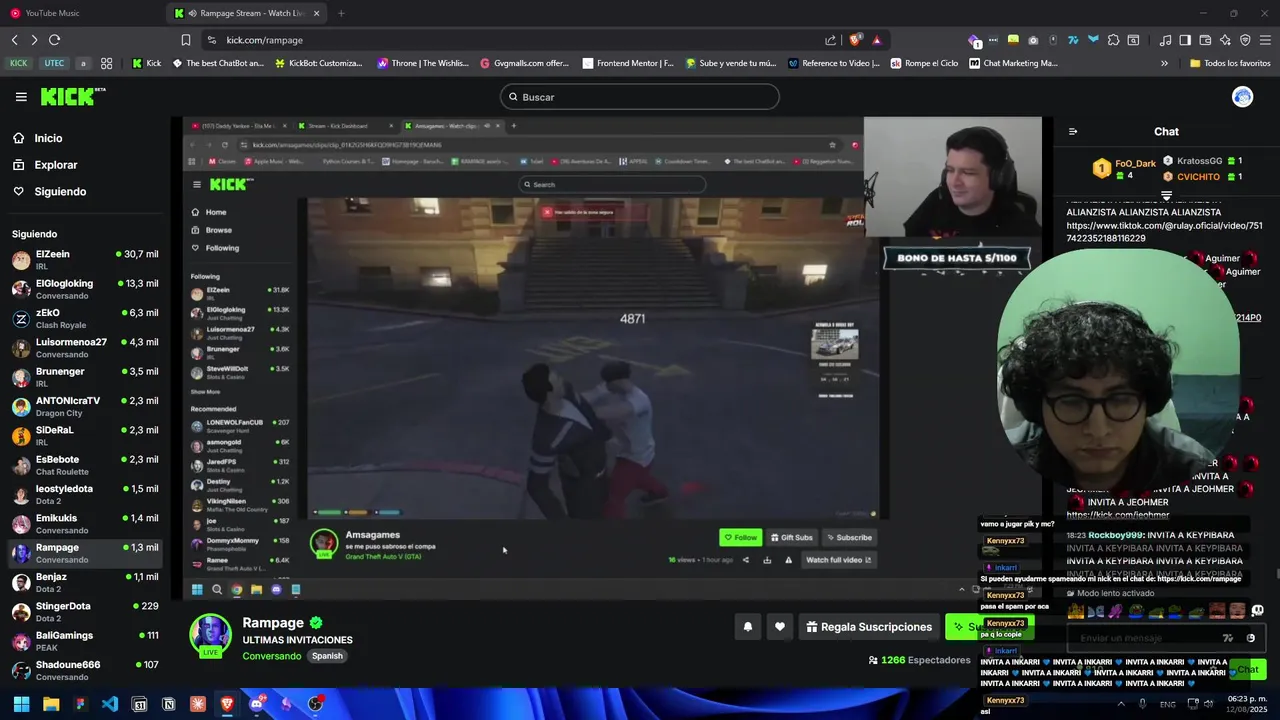This screenshot has width=1280, height=720.
Task: Open the FoO_Dark top gifter entry
Action: [1125, 168]
